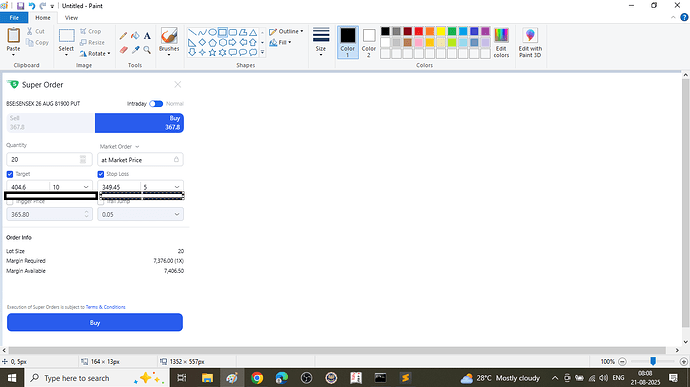Open the shape Outline dropdown
This screenshot has height=387, width=690.
click(x=286, y=31)
